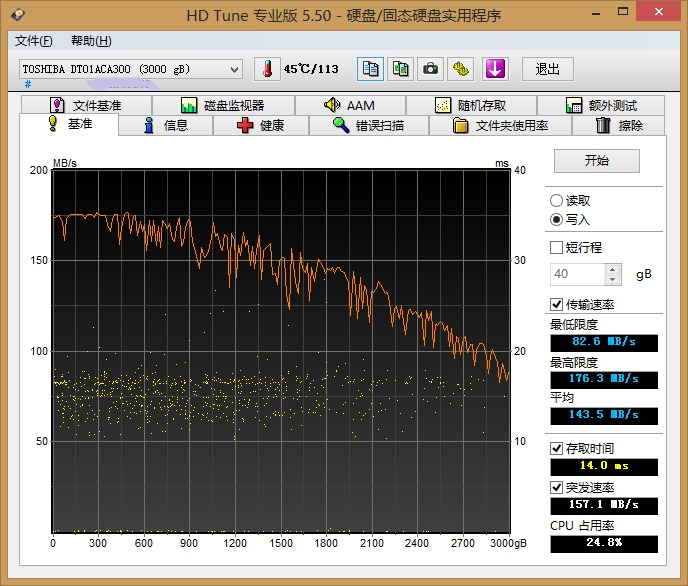Enable the 短行程 checkbox
This screenshot has width=688, height=586.
coord(556,247)
